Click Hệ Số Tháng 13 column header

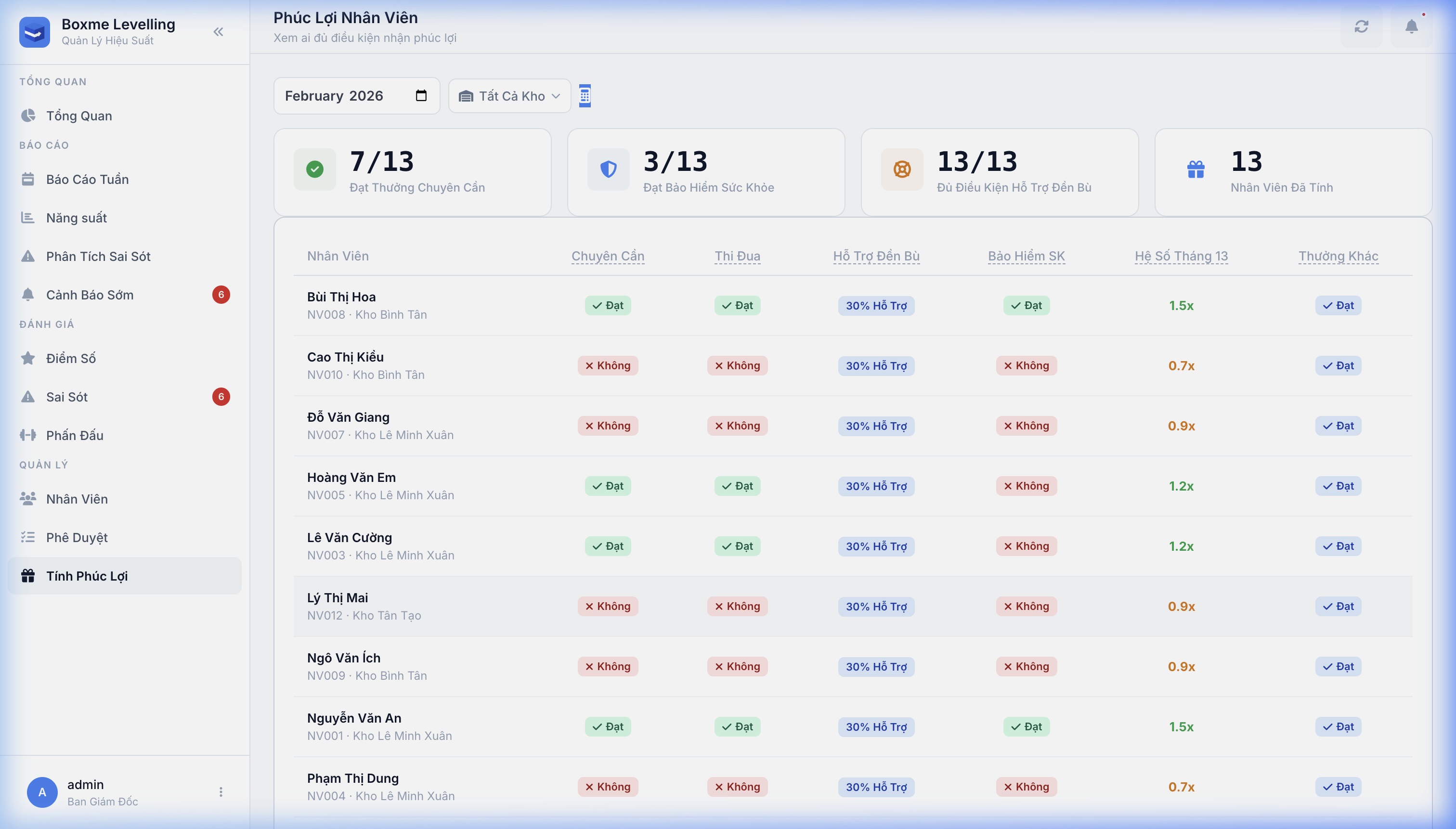coord(1181,256)
